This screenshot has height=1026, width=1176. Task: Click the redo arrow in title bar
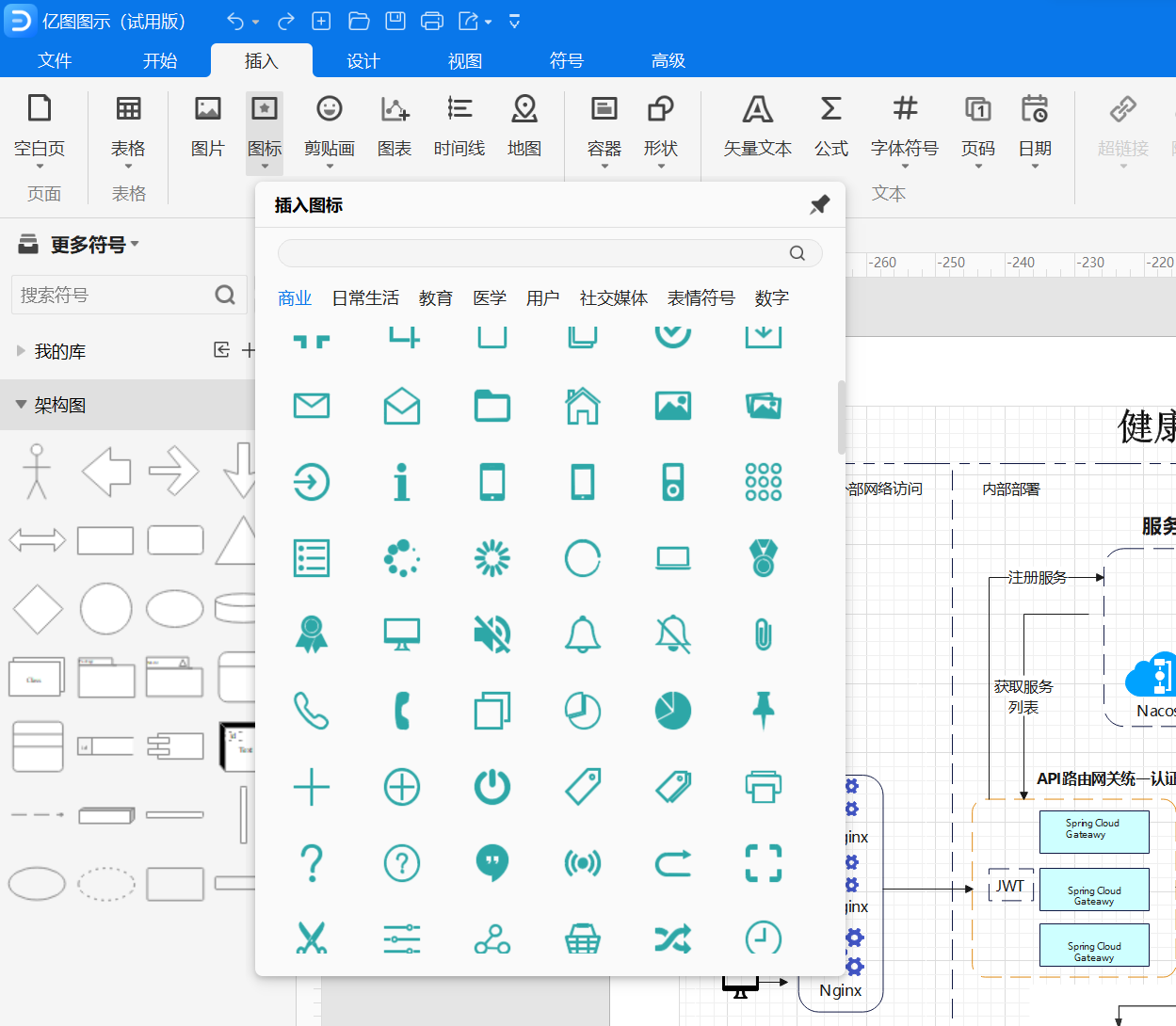(x=285, y=21)
